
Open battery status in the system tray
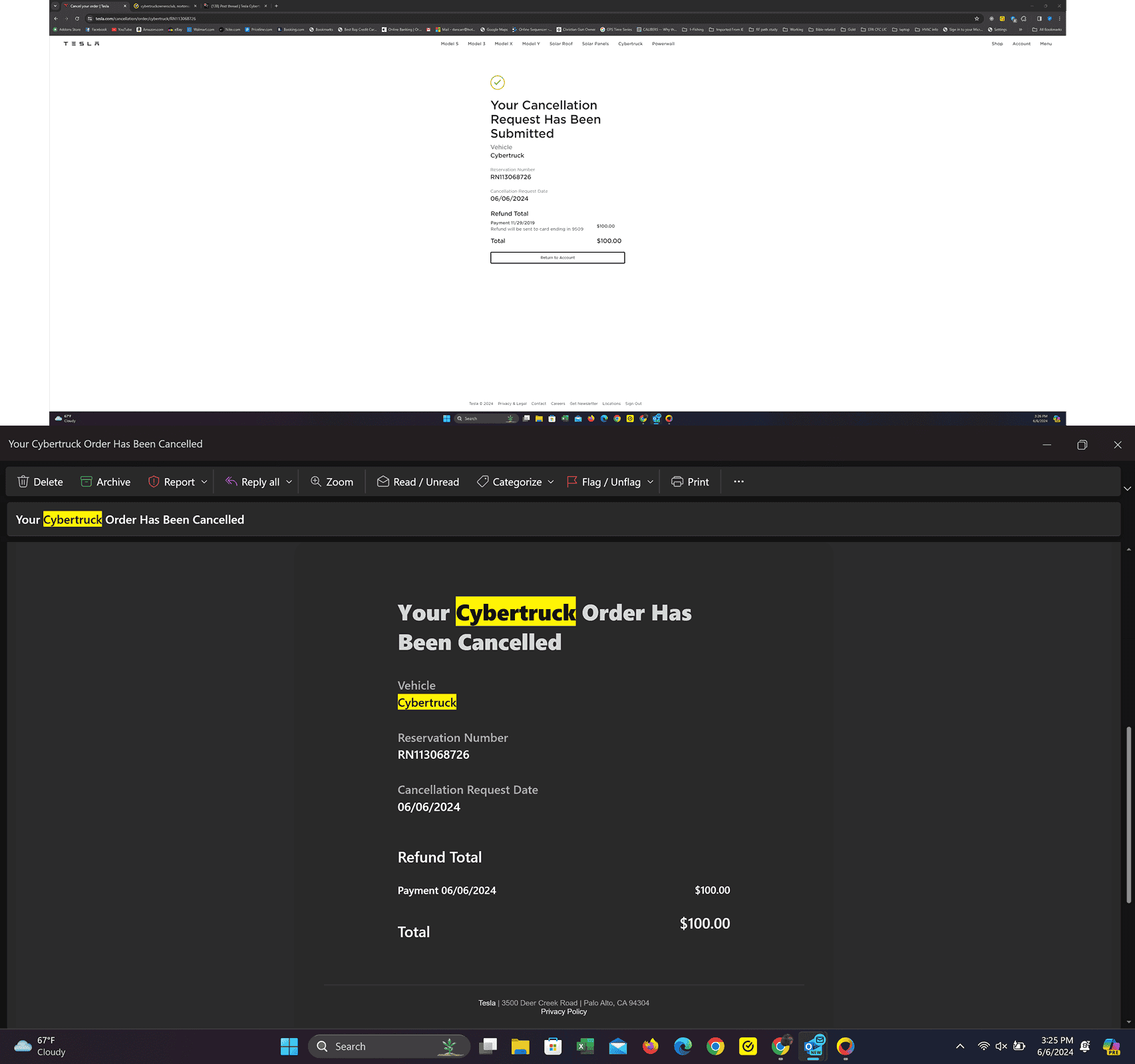click(x=1019, y=1046)
